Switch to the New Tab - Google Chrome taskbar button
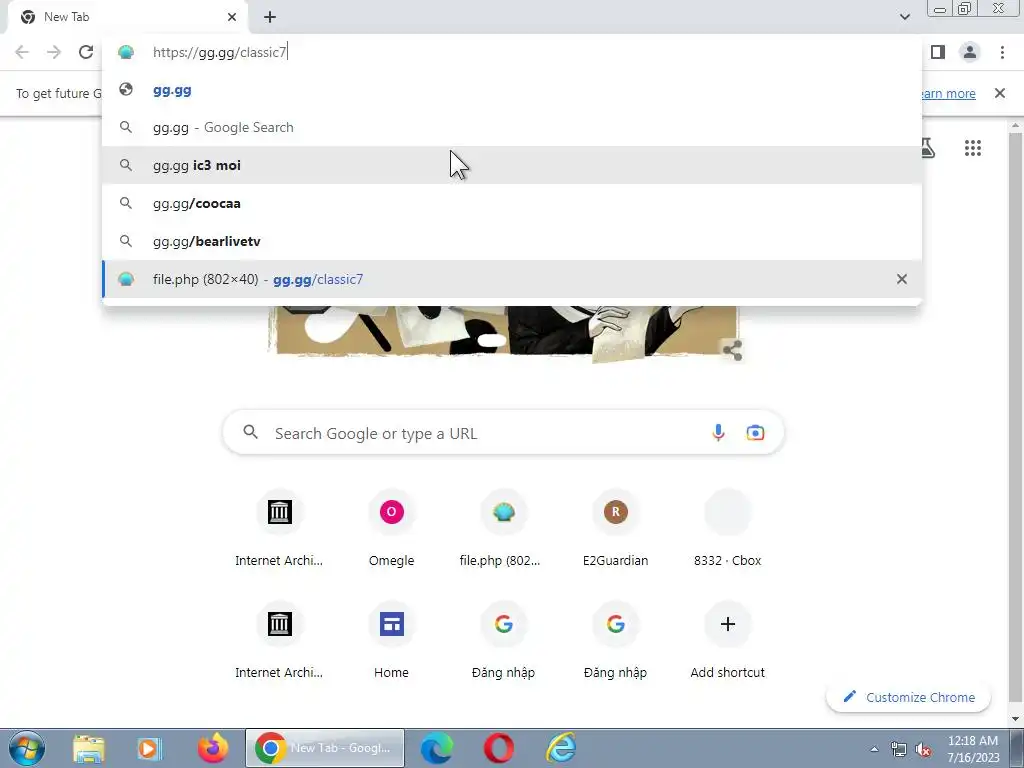 click(x=325, y=748)
